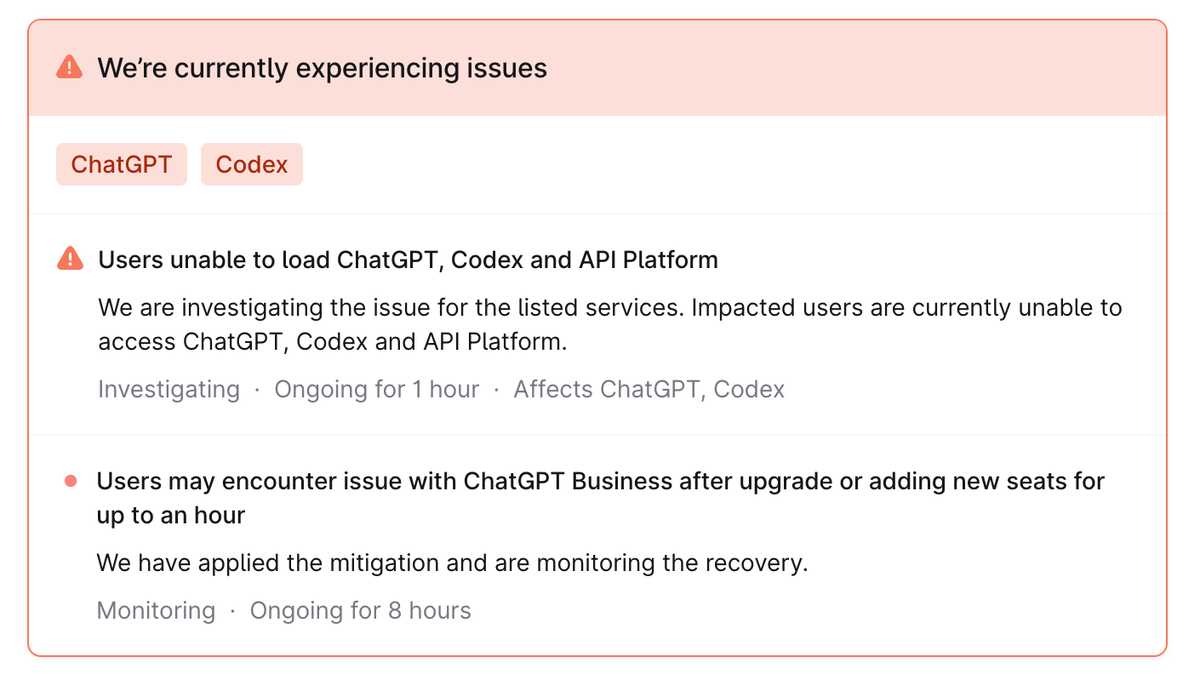Select the ChatGPT affected-service tag
Screen dimensions: 1200x674
(x=121, y=165)
